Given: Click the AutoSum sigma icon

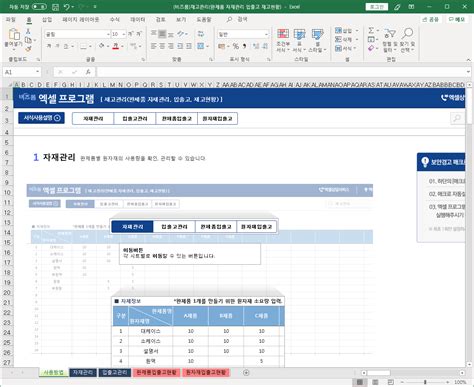Looking at the screenshot, I should point(371,31).
